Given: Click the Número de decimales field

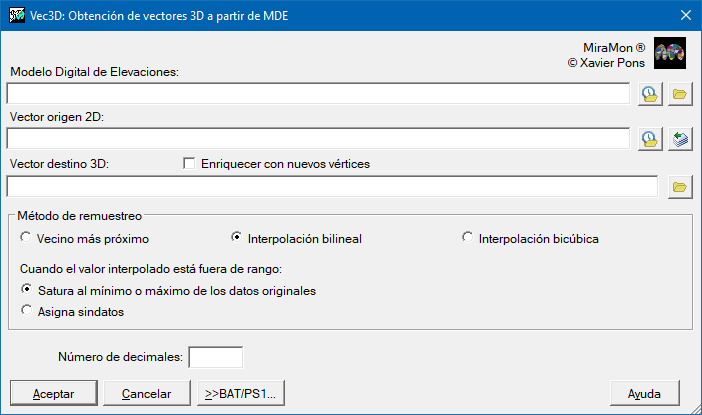Looking at the screenshot, I should pyautogui.click(x=216, y=356).
